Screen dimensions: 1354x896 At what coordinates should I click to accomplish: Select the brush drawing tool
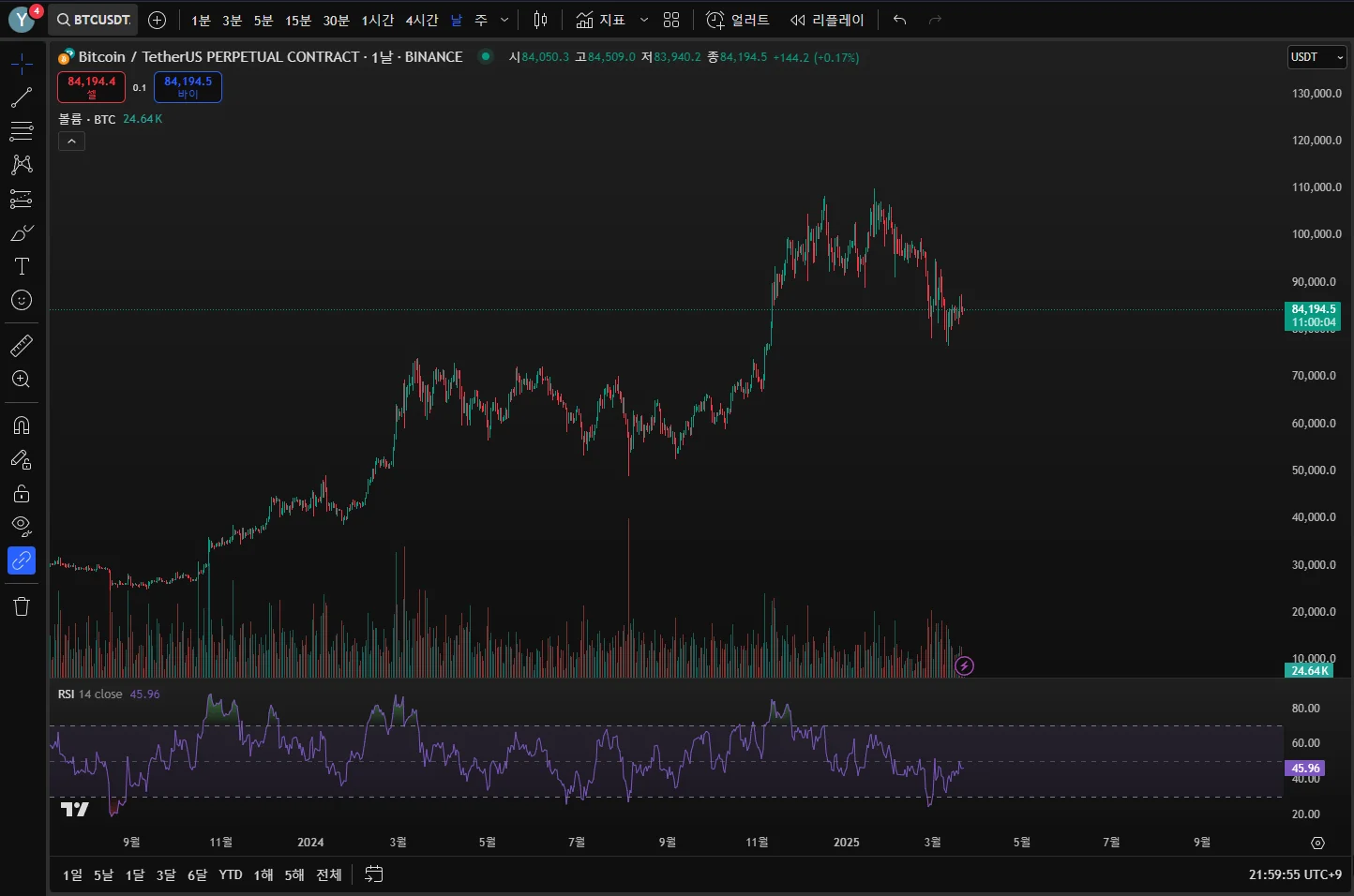(x=22, y=232)
